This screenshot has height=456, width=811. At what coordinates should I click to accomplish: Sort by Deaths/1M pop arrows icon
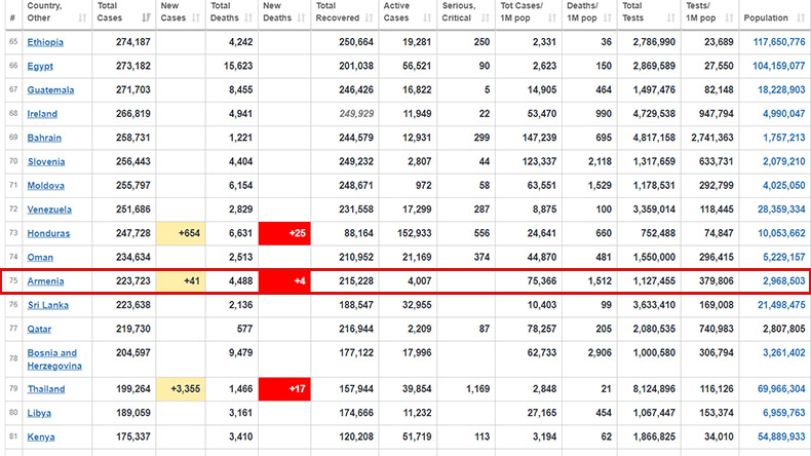(x=607, y=18)
